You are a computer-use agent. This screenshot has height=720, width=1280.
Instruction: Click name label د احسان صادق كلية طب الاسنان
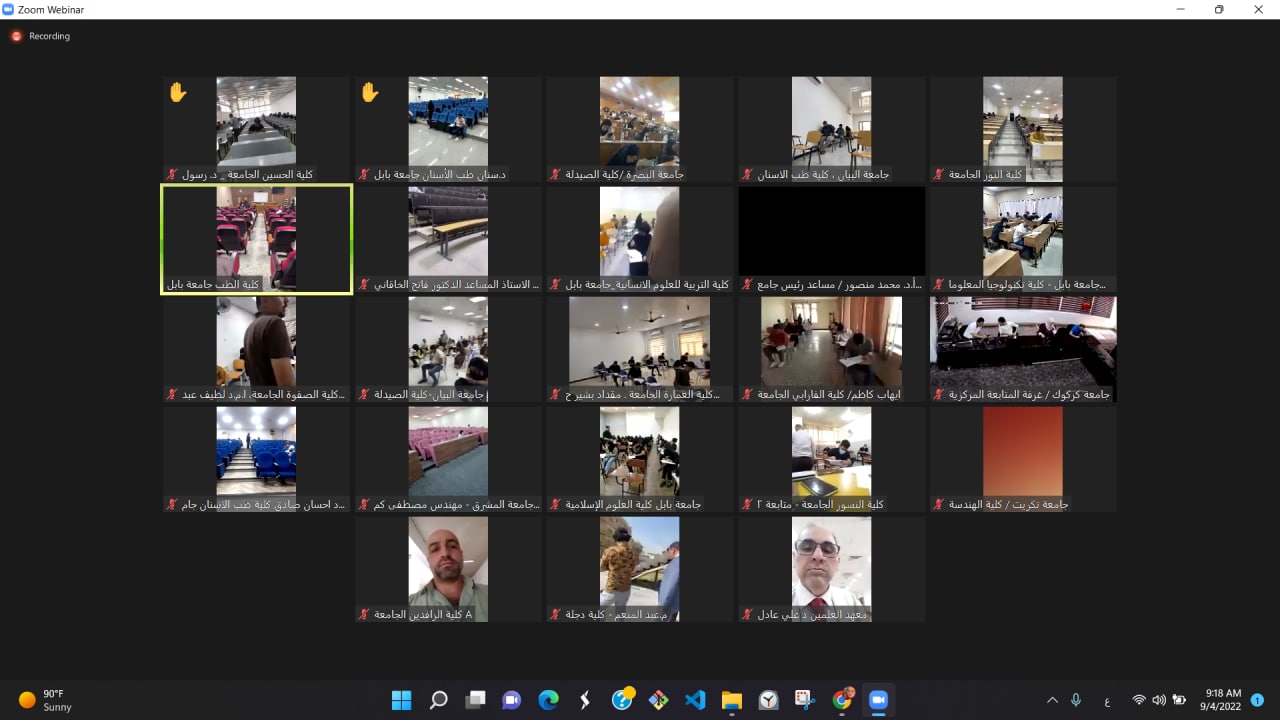pos(265,504)
